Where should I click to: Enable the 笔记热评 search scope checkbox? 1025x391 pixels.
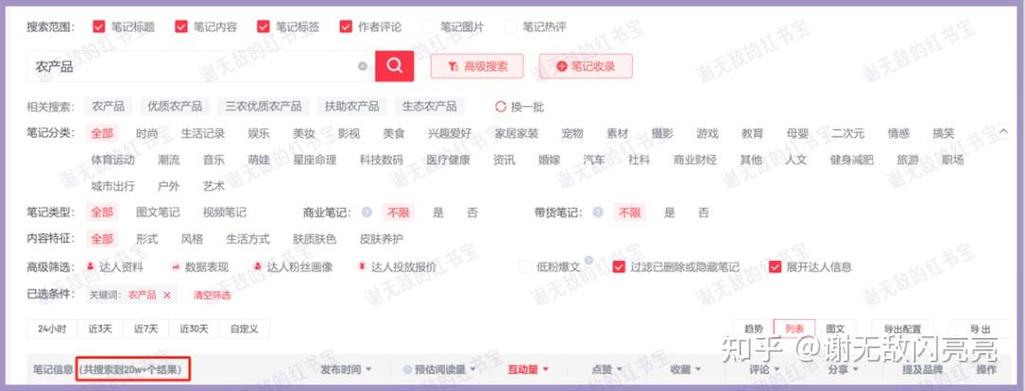pos(511,27)
